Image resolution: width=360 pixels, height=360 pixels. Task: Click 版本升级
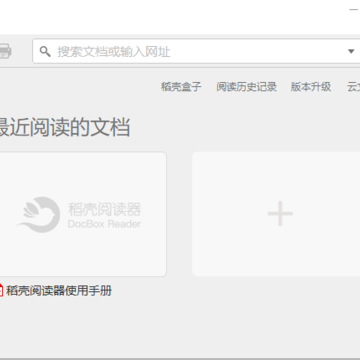(x=311, y=87)
